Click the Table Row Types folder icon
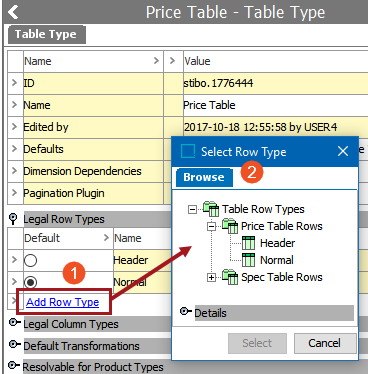This screenshot has width=368, height=374. (211, 209)
